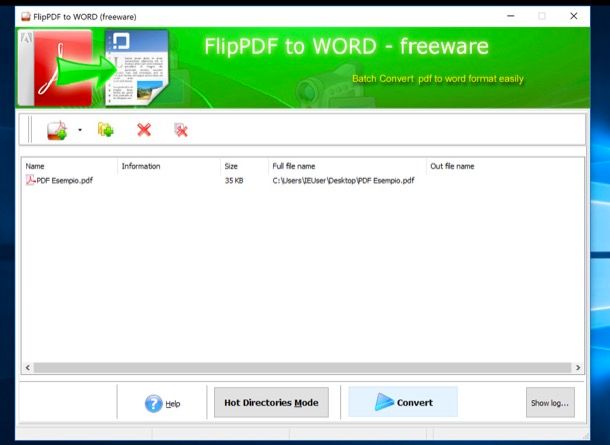Click the 35 KB size cell
The height and width of the screenshot is (445, 610).
coord(234,180)
